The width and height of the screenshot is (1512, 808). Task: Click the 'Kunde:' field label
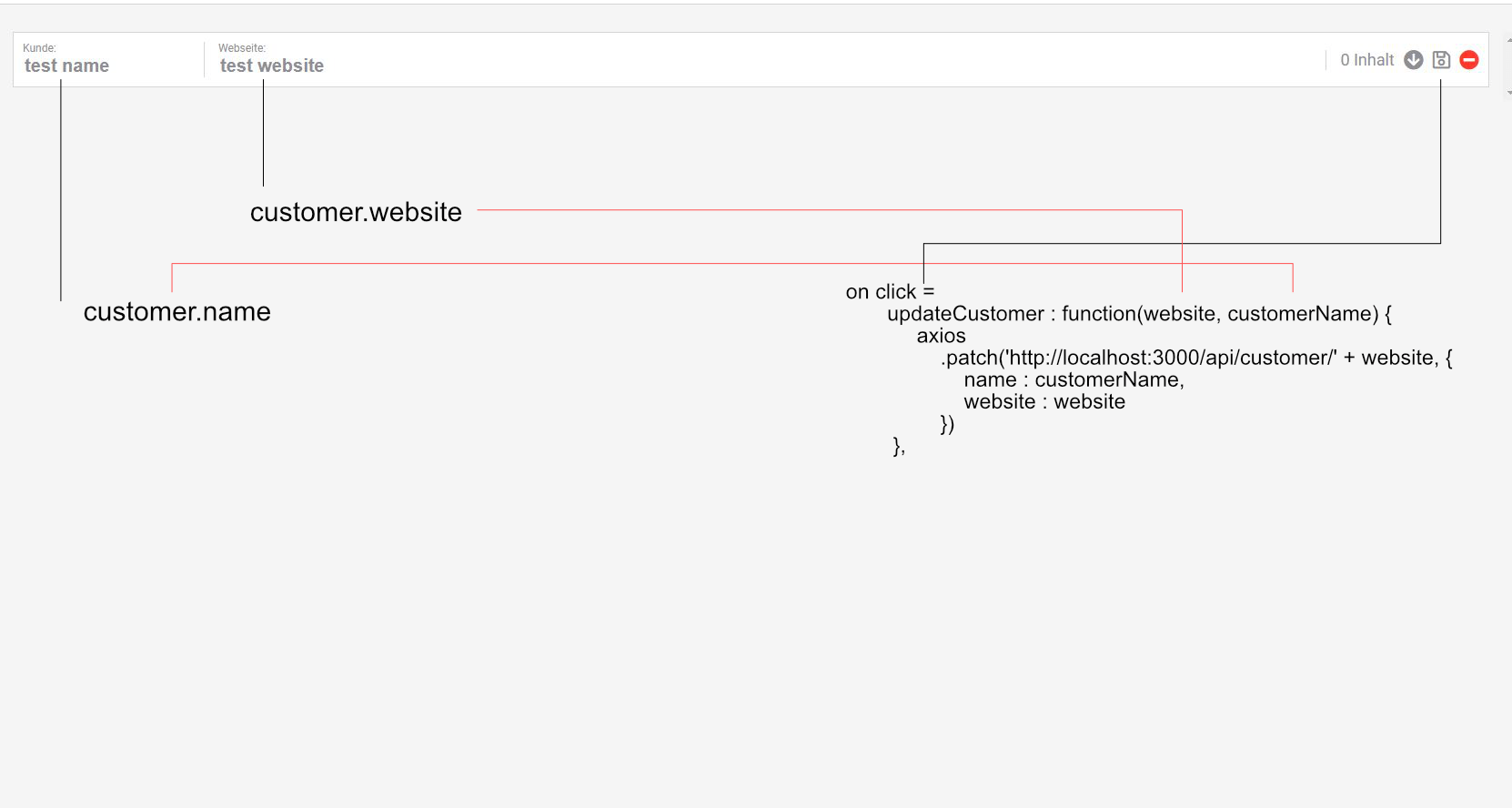39,48
